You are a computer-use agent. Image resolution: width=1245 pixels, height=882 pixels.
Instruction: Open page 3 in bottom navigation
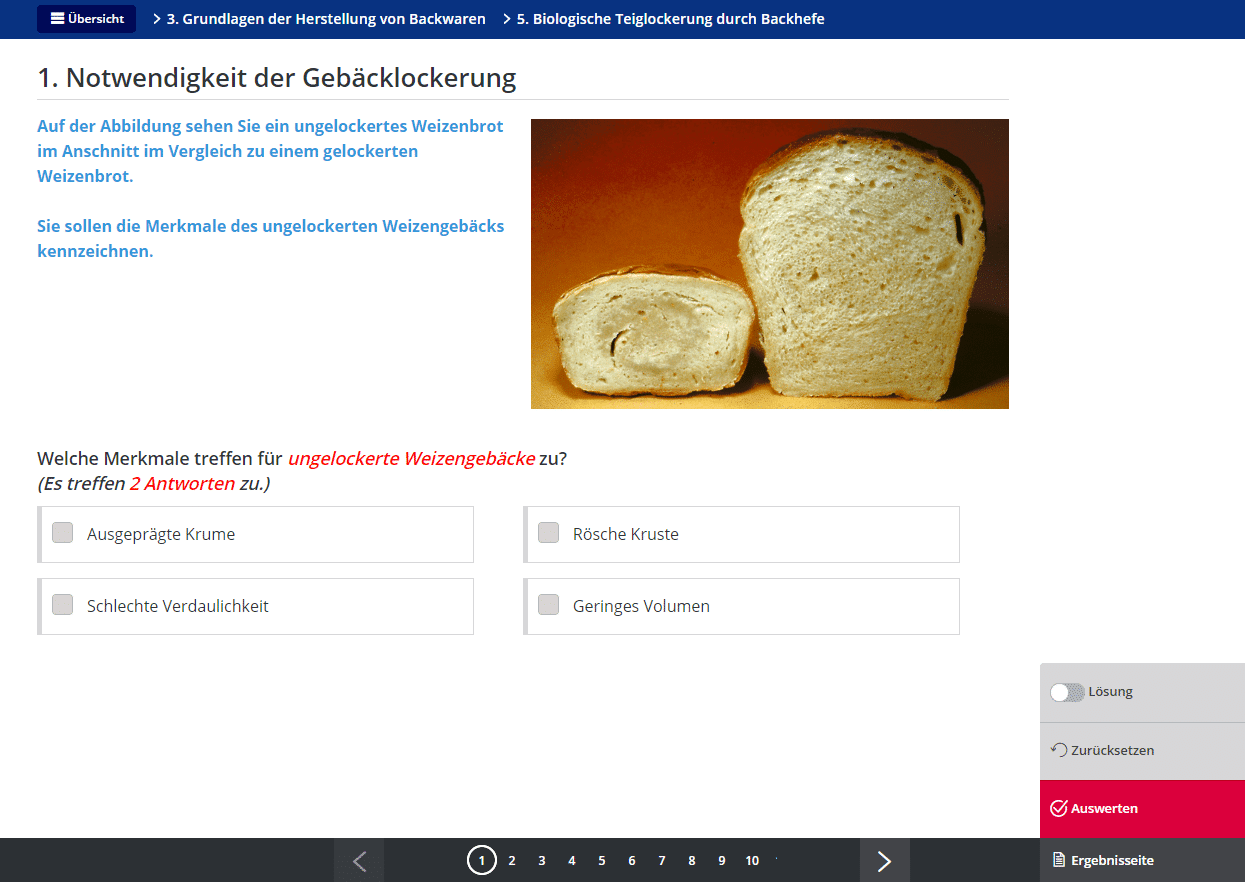(x=542, y=860)
